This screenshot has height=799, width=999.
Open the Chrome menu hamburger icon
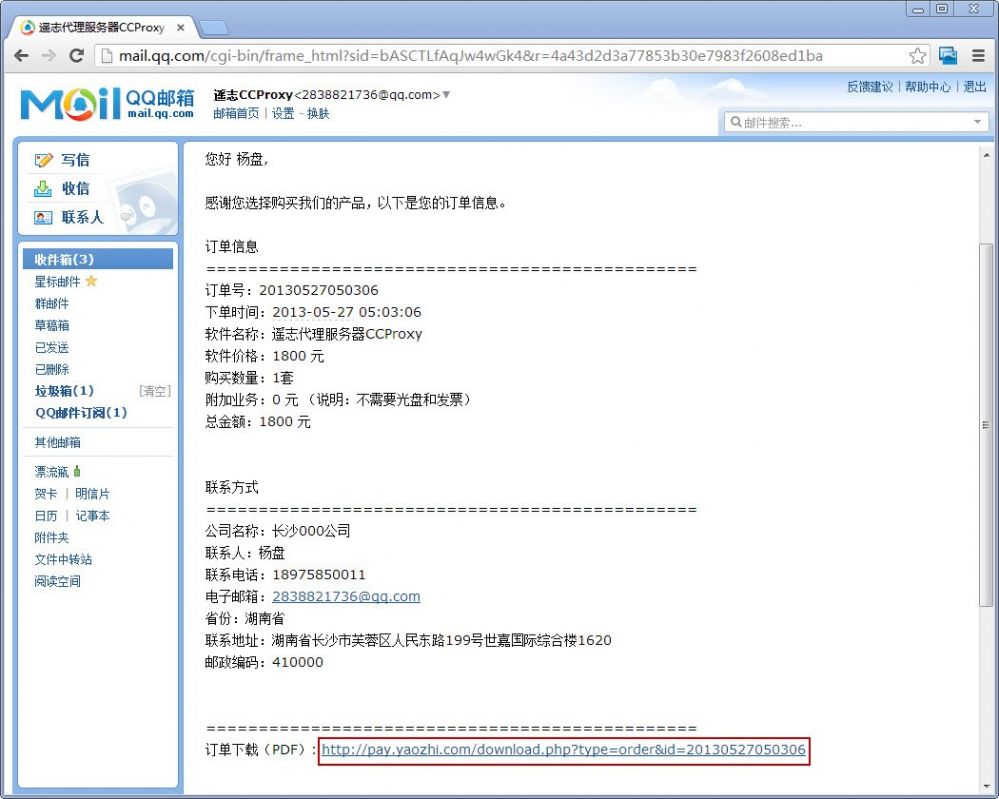coord(979,56)
